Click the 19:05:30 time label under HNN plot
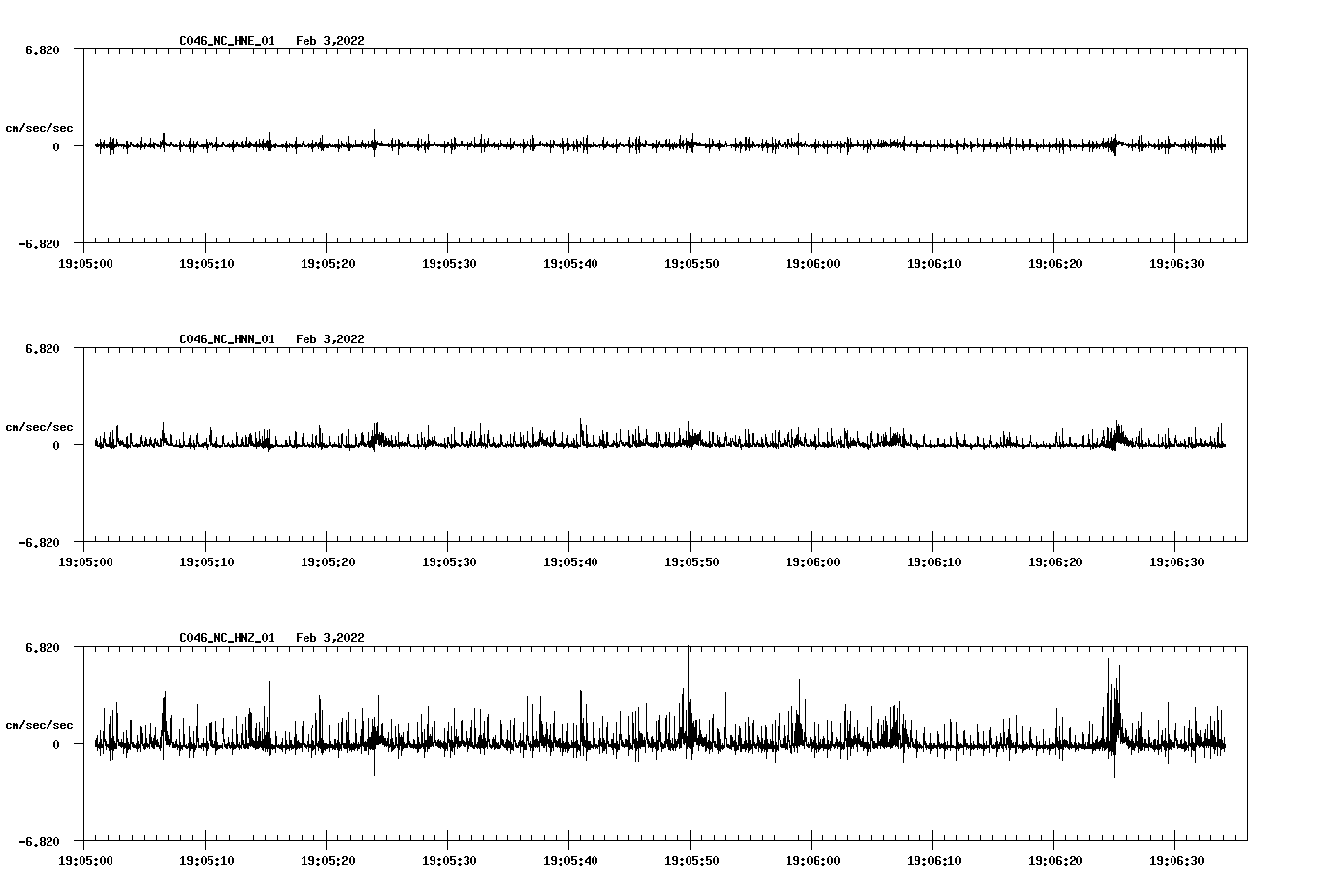The width and height of the screenshot is (1317, 896). [x=449, y=561]
